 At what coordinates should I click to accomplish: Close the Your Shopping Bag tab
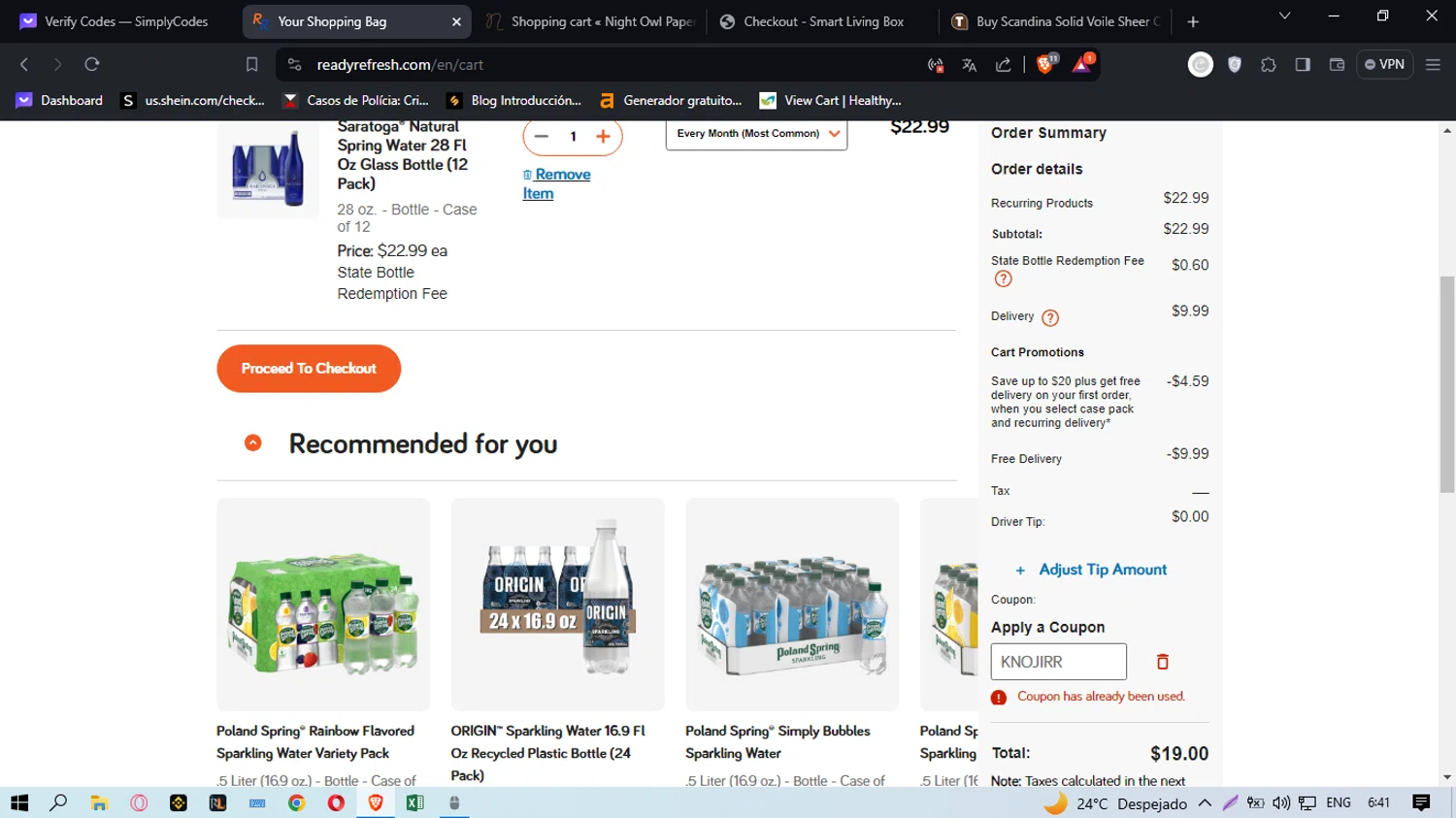pyautogui.click(x=456, y=21)
